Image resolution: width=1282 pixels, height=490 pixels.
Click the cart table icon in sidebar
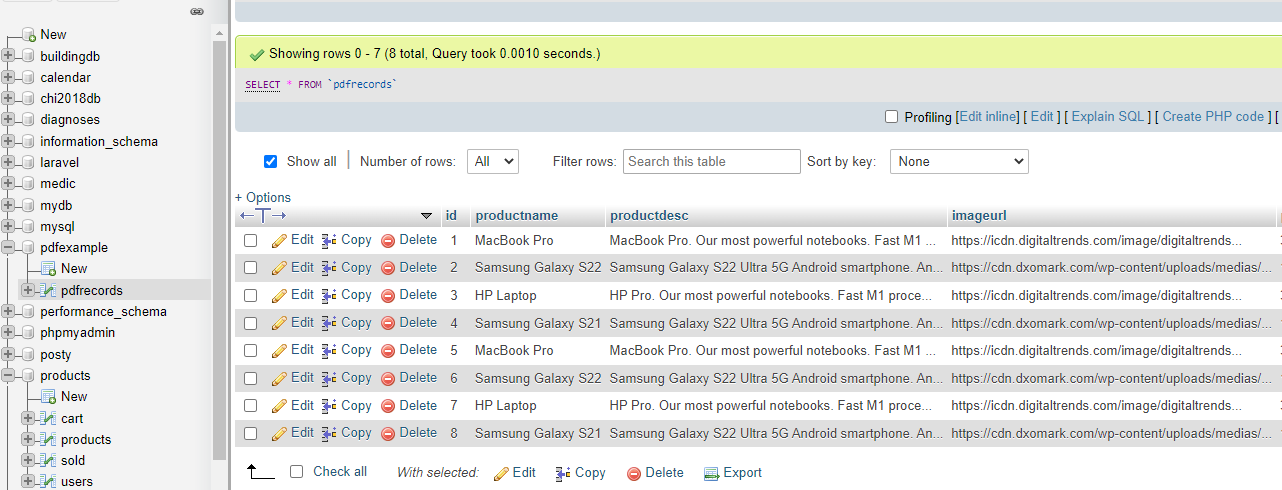click(x=48, y=419)
